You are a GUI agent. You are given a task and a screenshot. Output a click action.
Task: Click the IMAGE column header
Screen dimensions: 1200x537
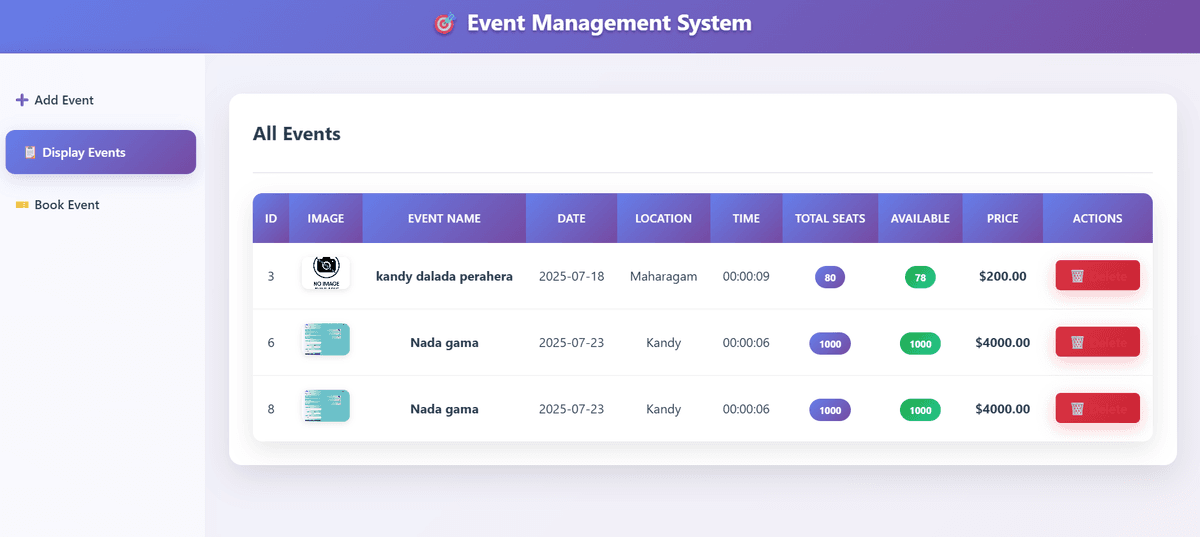[x=326, y=218]
